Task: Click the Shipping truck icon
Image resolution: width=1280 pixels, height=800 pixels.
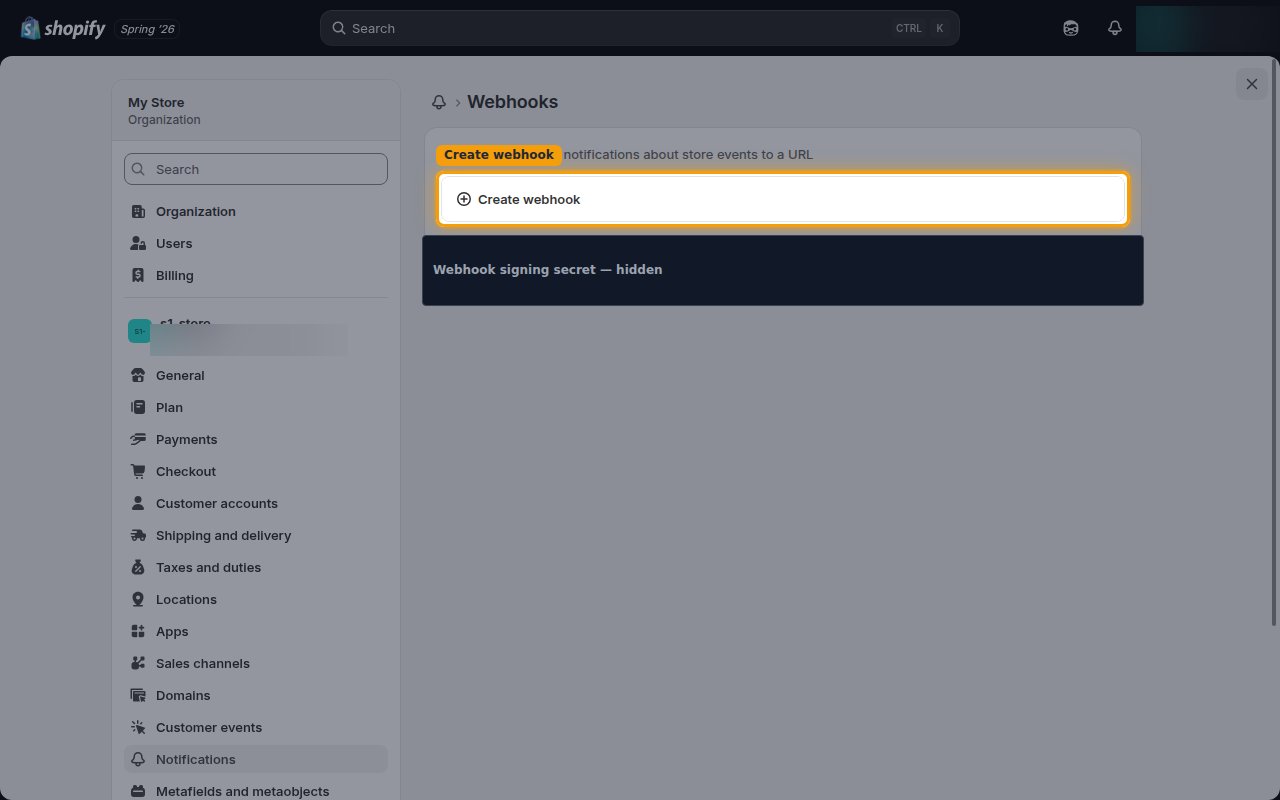Action: 138,535
